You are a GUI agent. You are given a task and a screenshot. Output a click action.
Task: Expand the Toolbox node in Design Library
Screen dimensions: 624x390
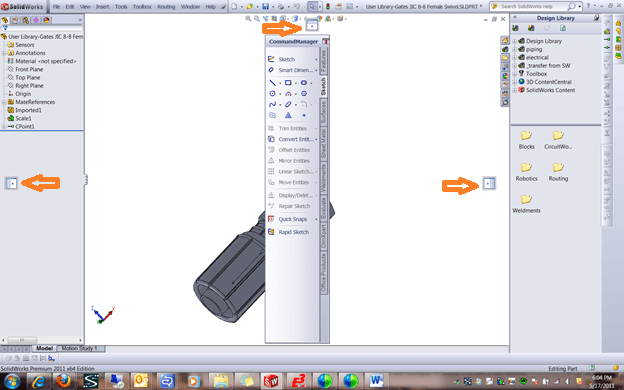point(515,74)
